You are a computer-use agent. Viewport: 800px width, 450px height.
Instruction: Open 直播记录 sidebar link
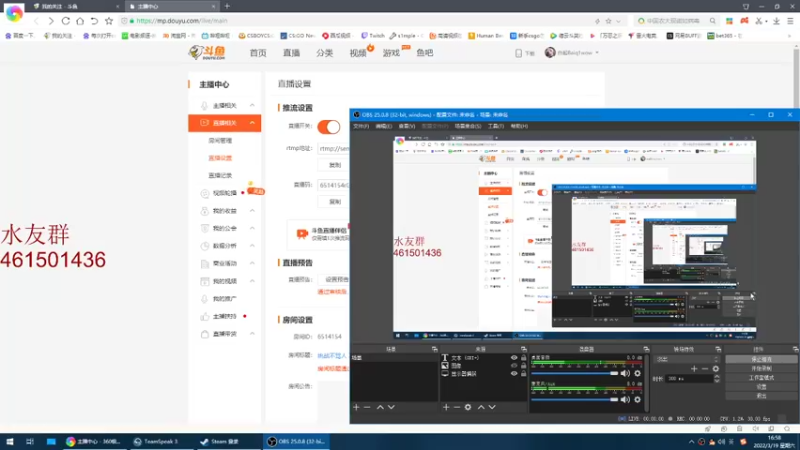(220, 175)
